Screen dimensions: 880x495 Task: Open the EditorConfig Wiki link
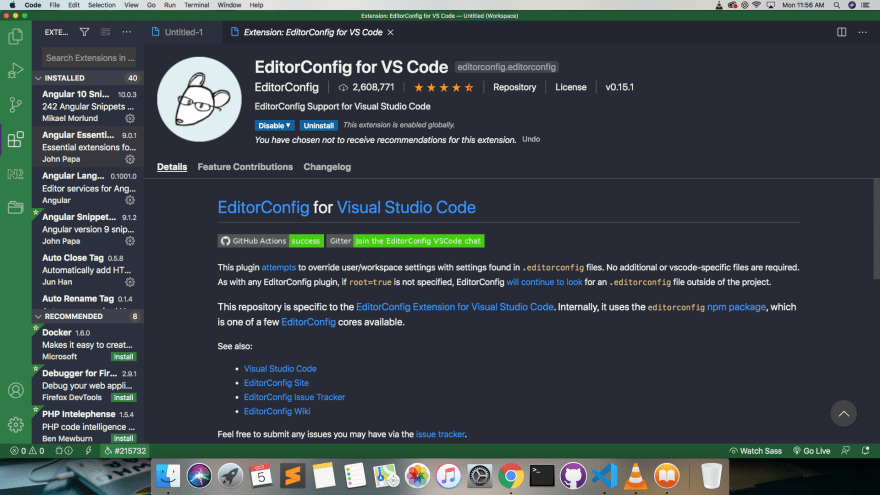pyautogui.click(x=277, y=411)
